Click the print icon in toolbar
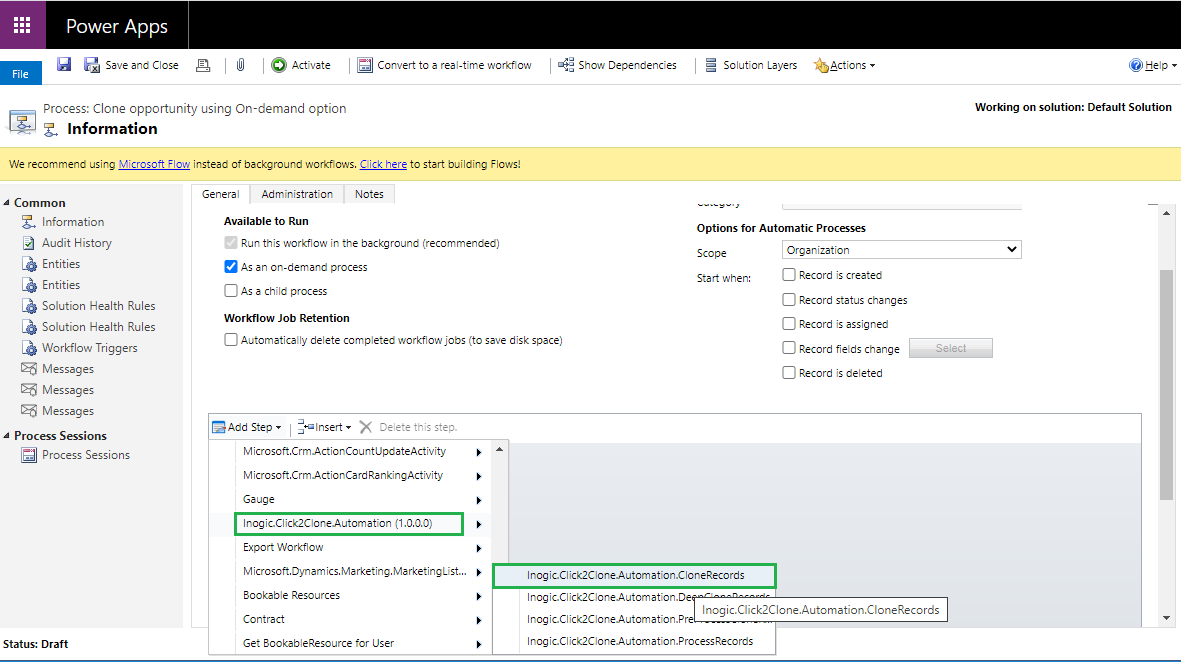This screenshot has height=662, width=1181. point(203,65)
